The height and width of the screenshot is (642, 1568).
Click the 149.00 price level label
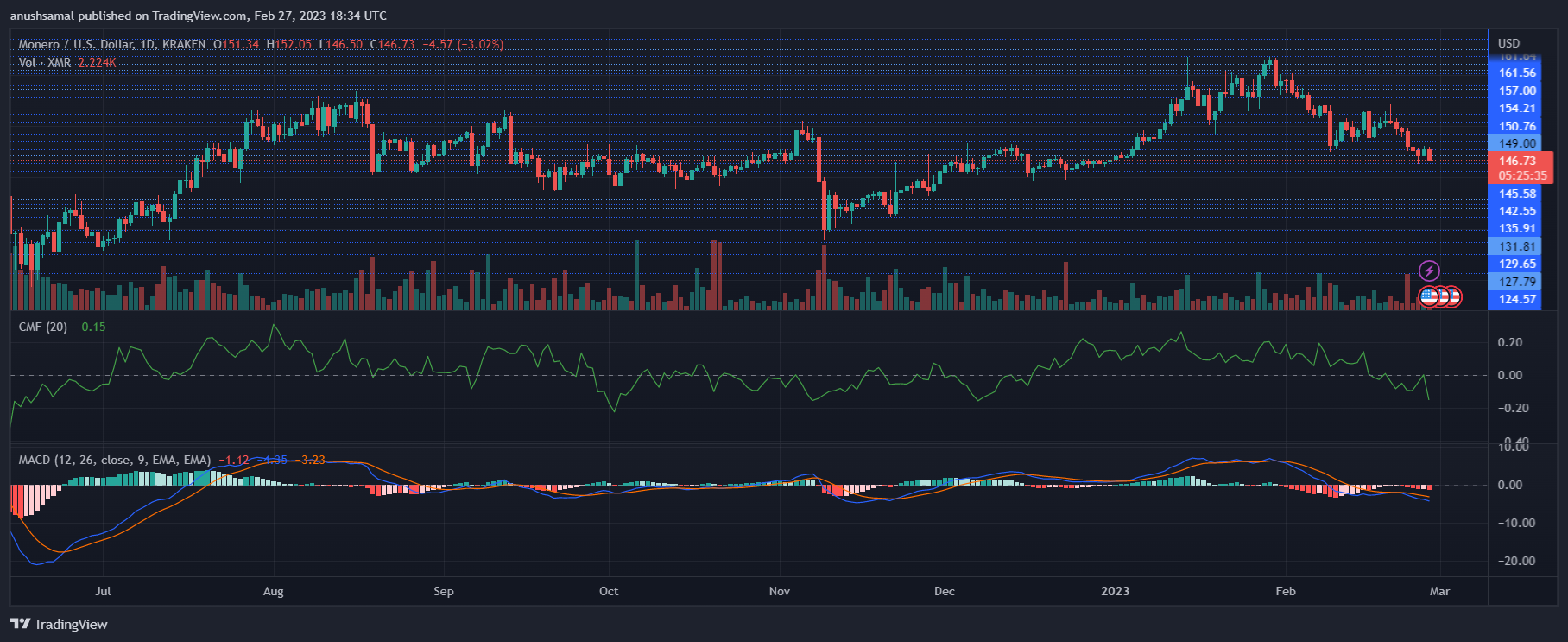[x=1517, y=143]
